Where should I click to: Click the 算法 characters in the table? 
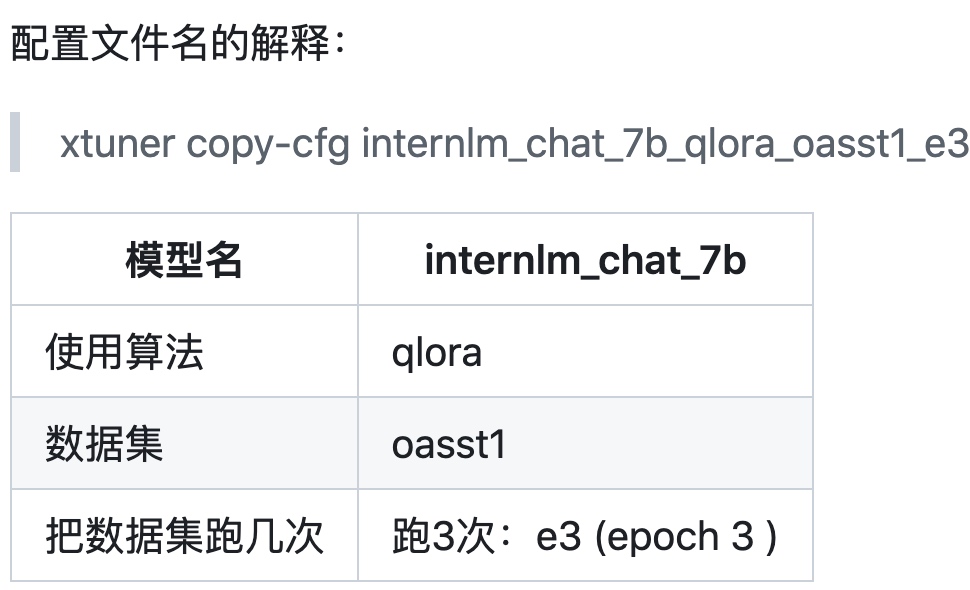[x=165, y=351]
